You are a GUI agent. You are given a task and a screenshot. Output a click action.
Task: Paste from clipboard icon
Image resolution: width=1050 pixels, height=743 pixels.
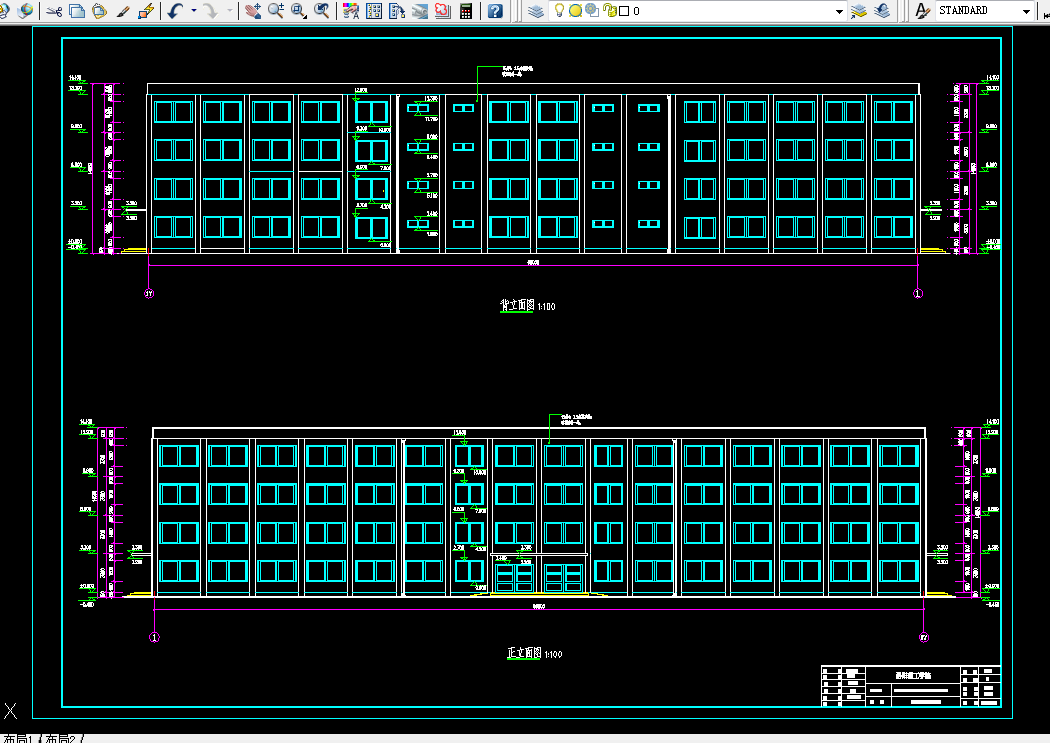point(99,11)
